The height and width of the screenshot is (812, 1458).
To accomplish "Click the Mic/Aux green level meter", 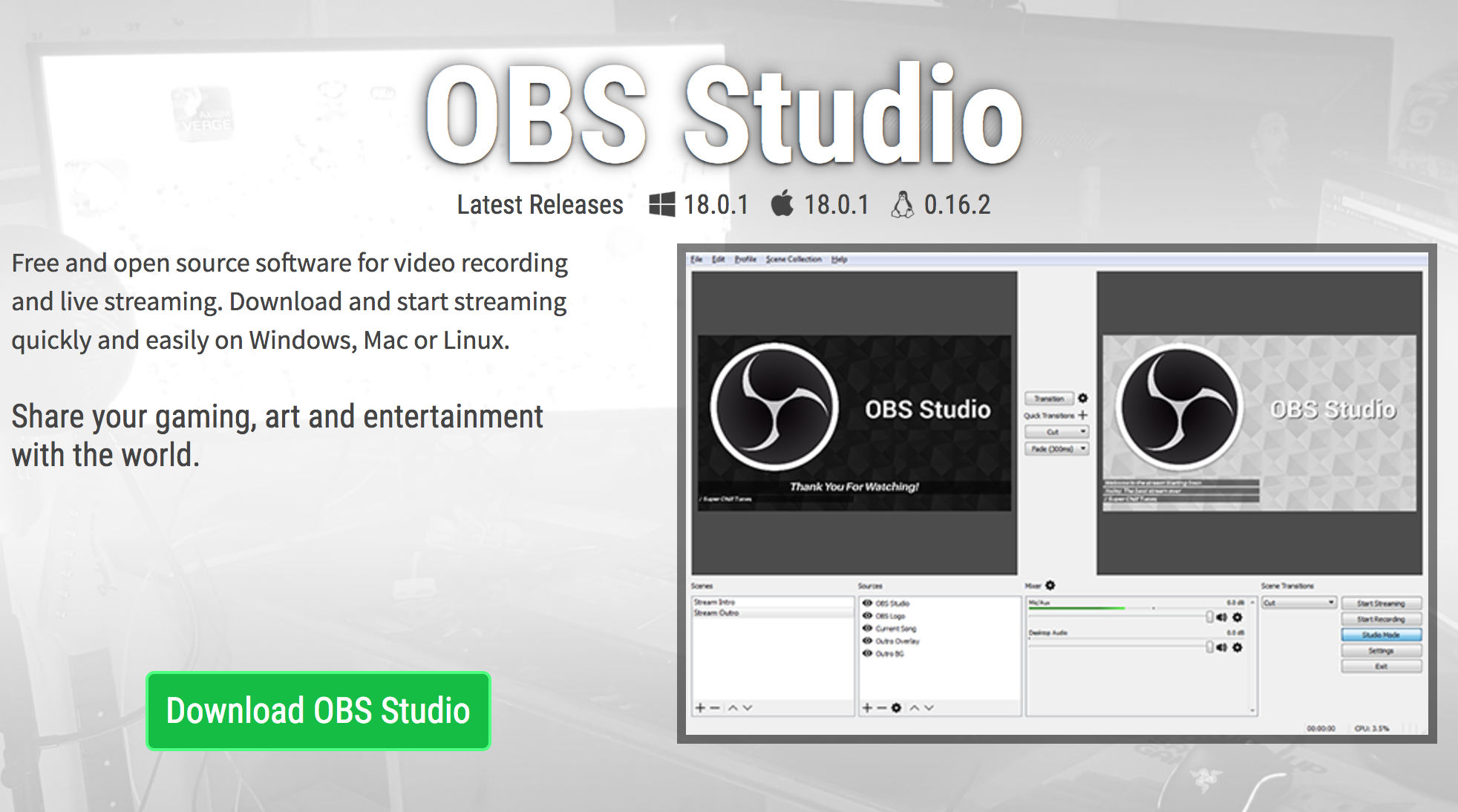I will pyautogui.click(x=1076, y=609).
